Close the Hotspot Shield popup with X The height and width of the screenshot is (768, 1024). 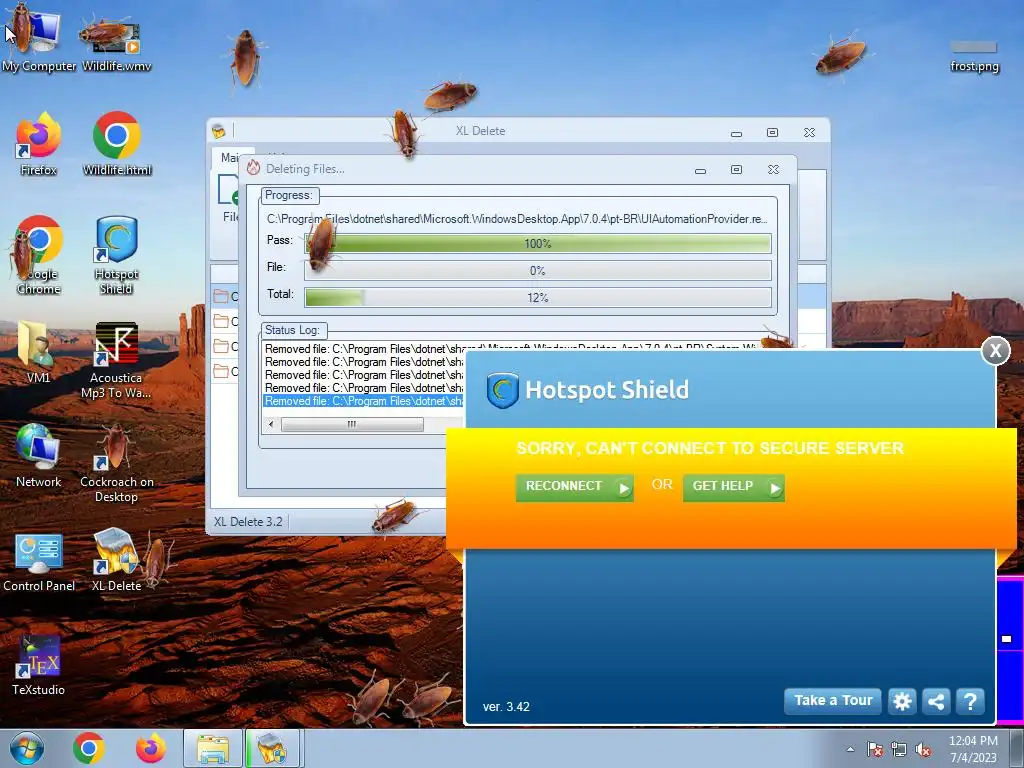point(995,351)
